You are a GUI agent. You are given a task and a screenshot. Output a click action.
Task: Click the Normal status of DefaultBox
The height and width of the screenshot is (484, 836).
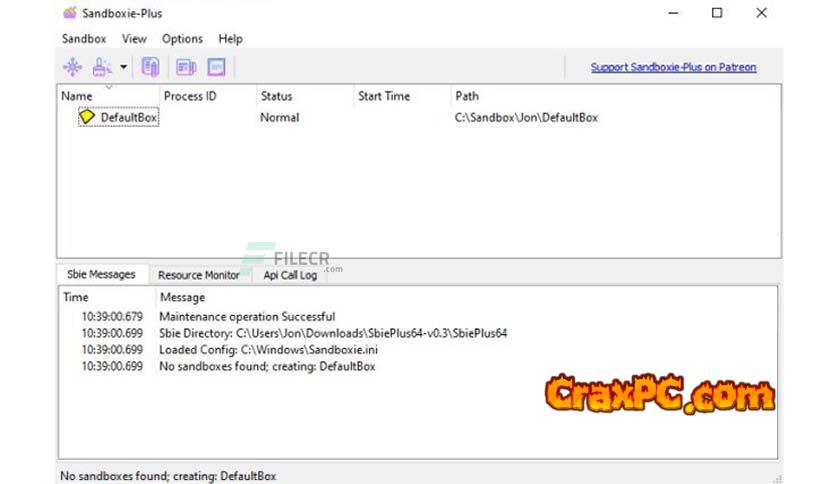pos(279,117)
